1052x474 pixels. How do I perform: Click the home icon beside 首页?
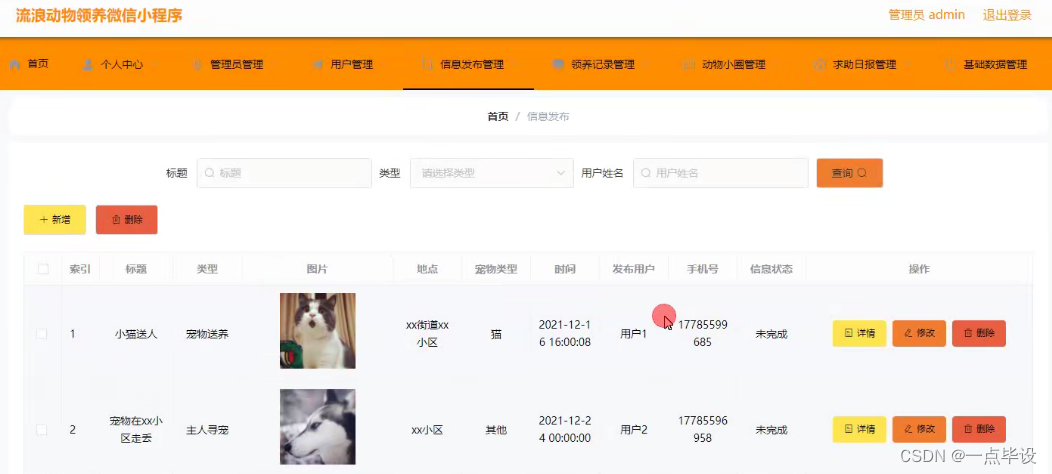tap(15, 64)
